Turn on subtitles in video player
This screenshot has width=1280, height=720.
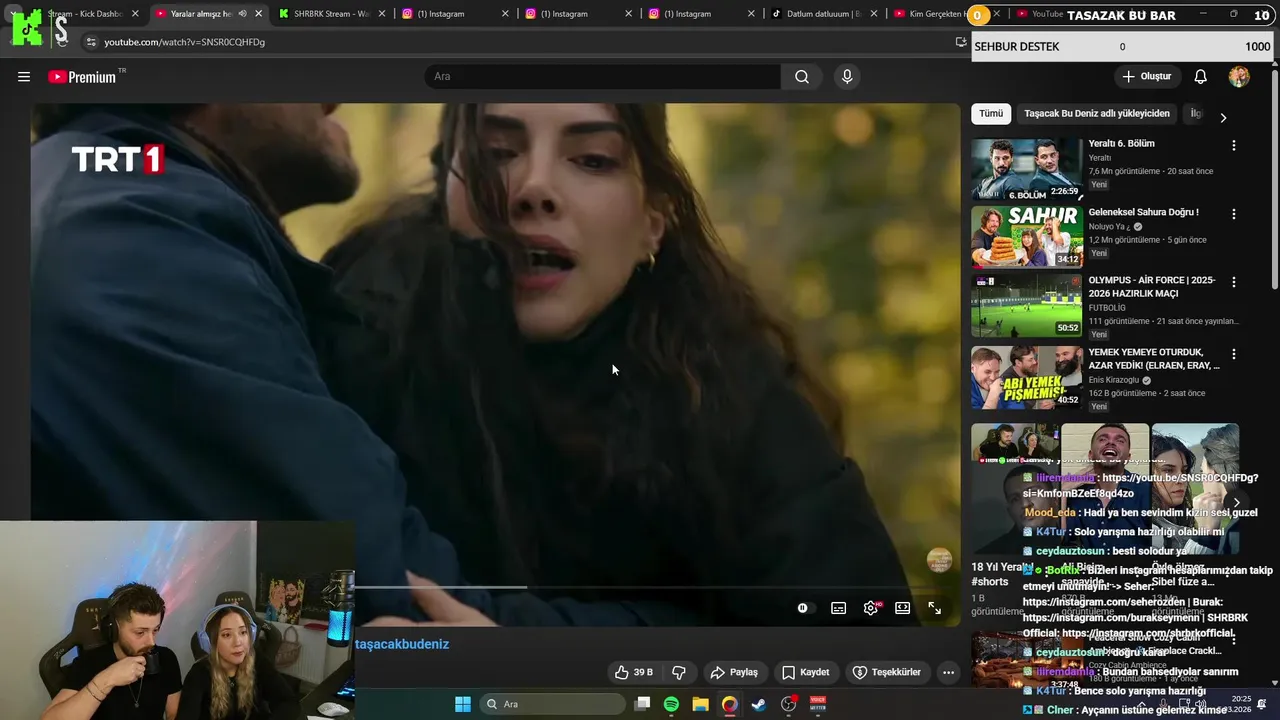pos(839,608)
